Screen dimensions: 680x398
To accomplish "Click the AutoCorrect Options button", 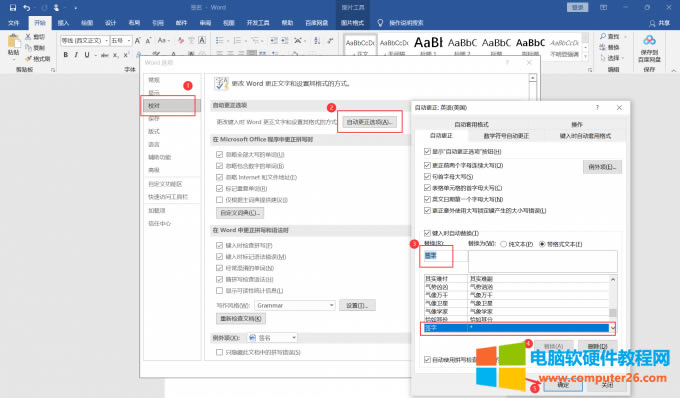I will click(369, 122).
